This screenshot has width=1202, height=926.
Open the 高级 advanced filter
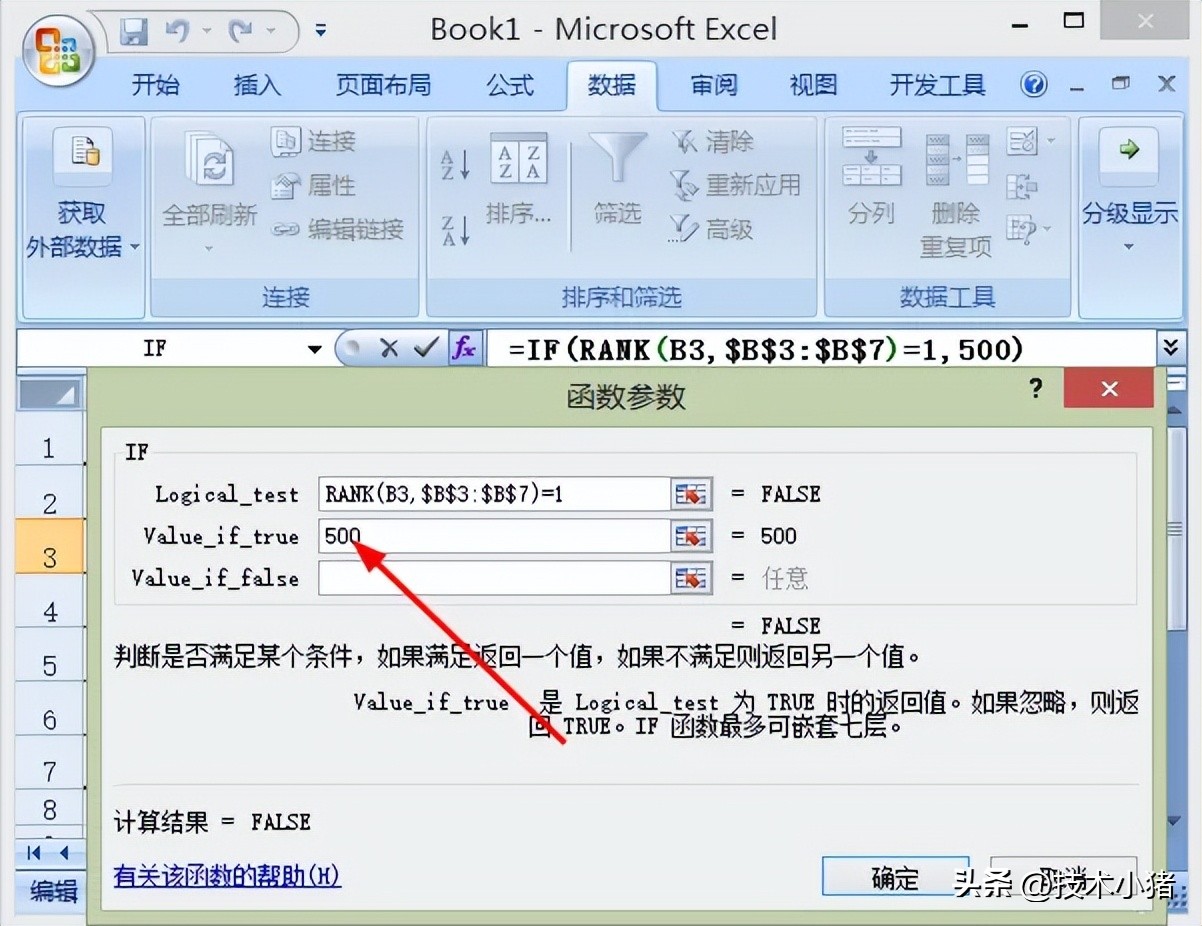click(712, 229)
